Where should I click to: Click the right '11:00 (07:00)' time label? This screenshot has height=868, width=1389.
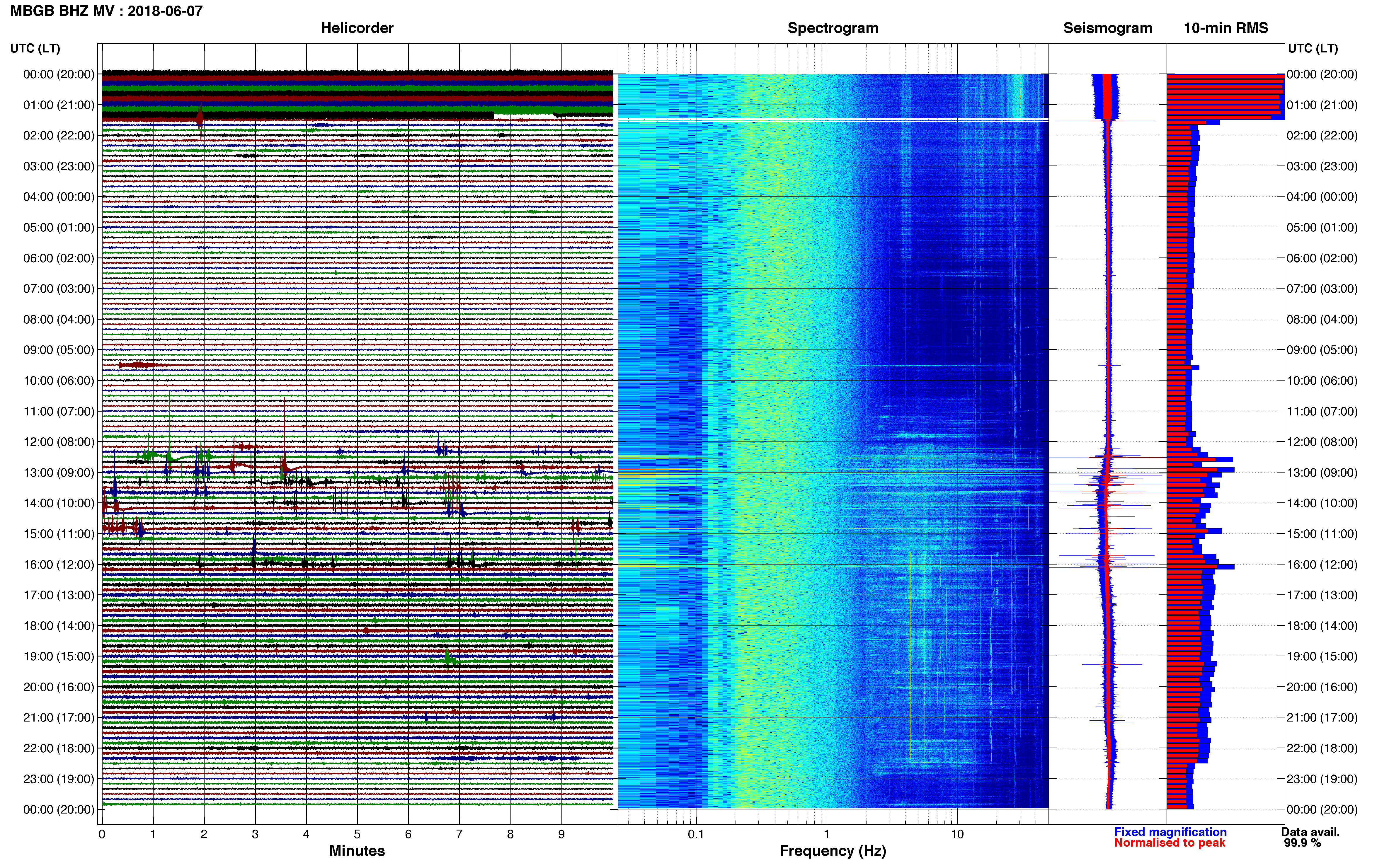[1322, 411]
